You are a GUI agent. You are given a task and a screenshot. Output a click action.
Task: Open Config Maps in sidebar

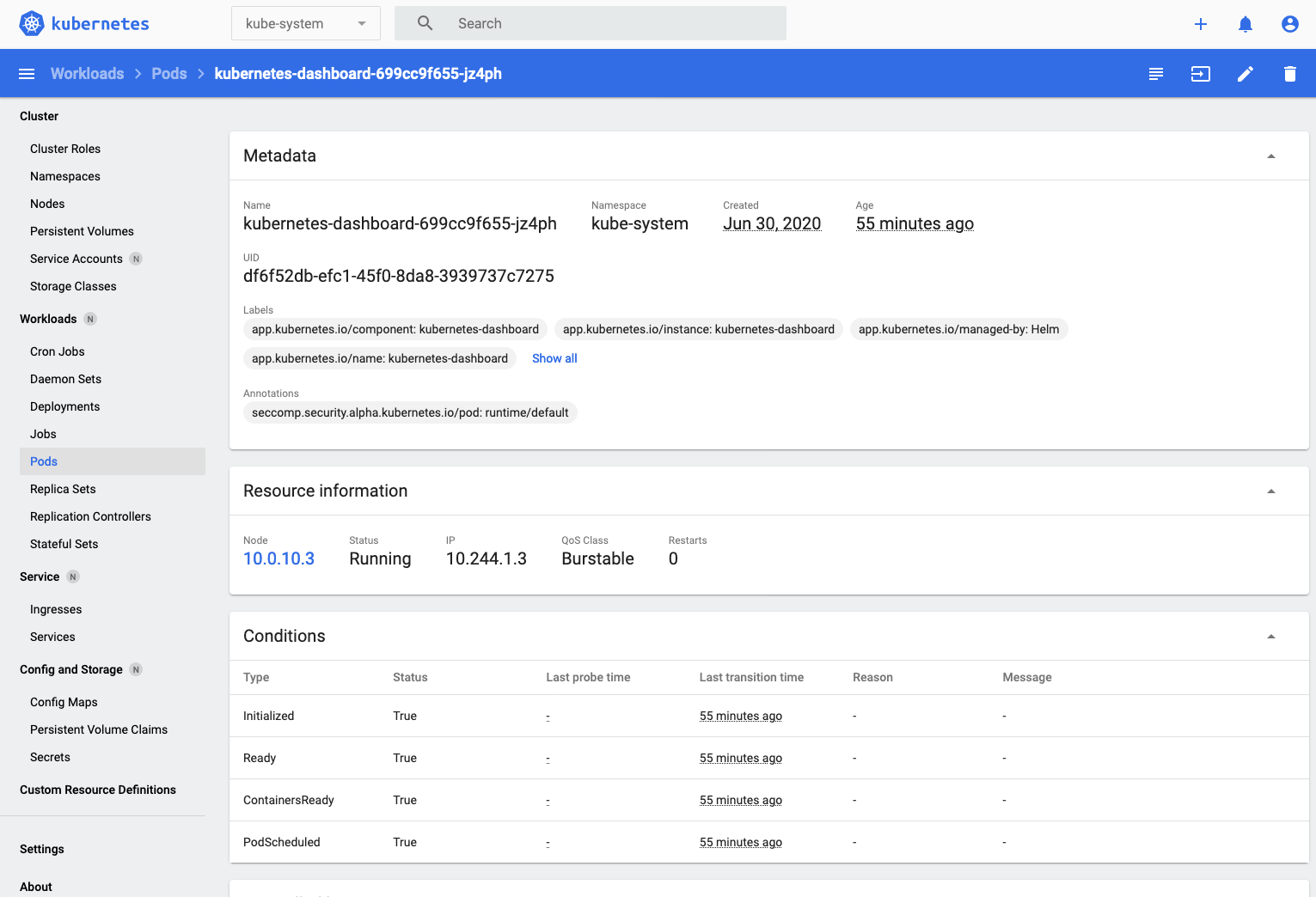pyautogui.click(x=64, y=702)
